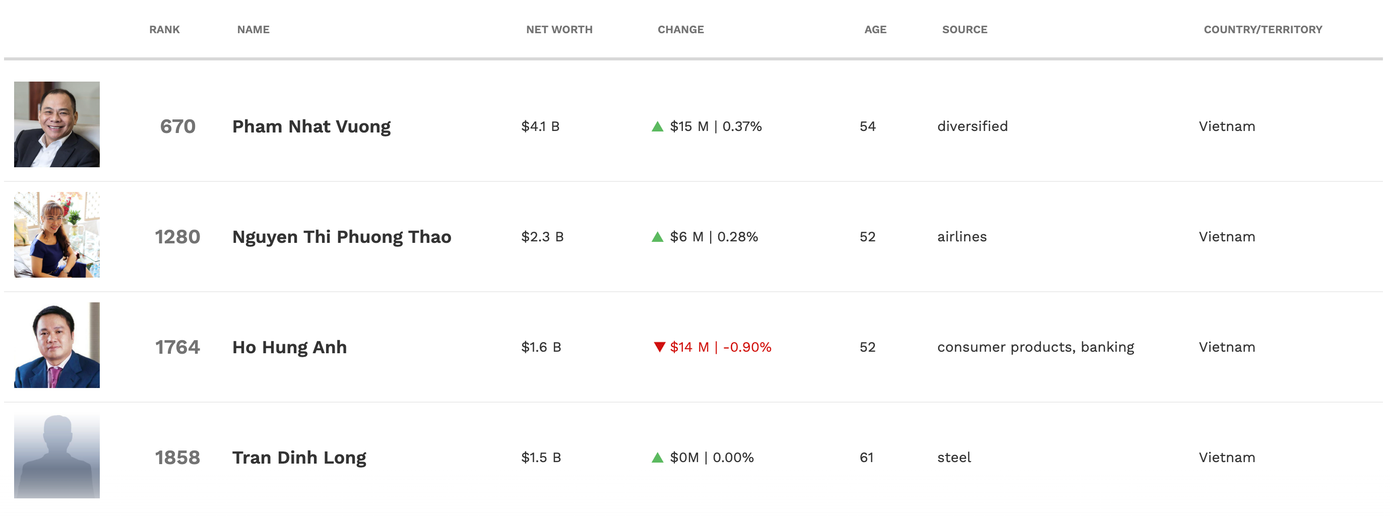This screenshot has width=1390, height=521.
Task: Sort by the RANK column header
Action: (x=165, y=30)
